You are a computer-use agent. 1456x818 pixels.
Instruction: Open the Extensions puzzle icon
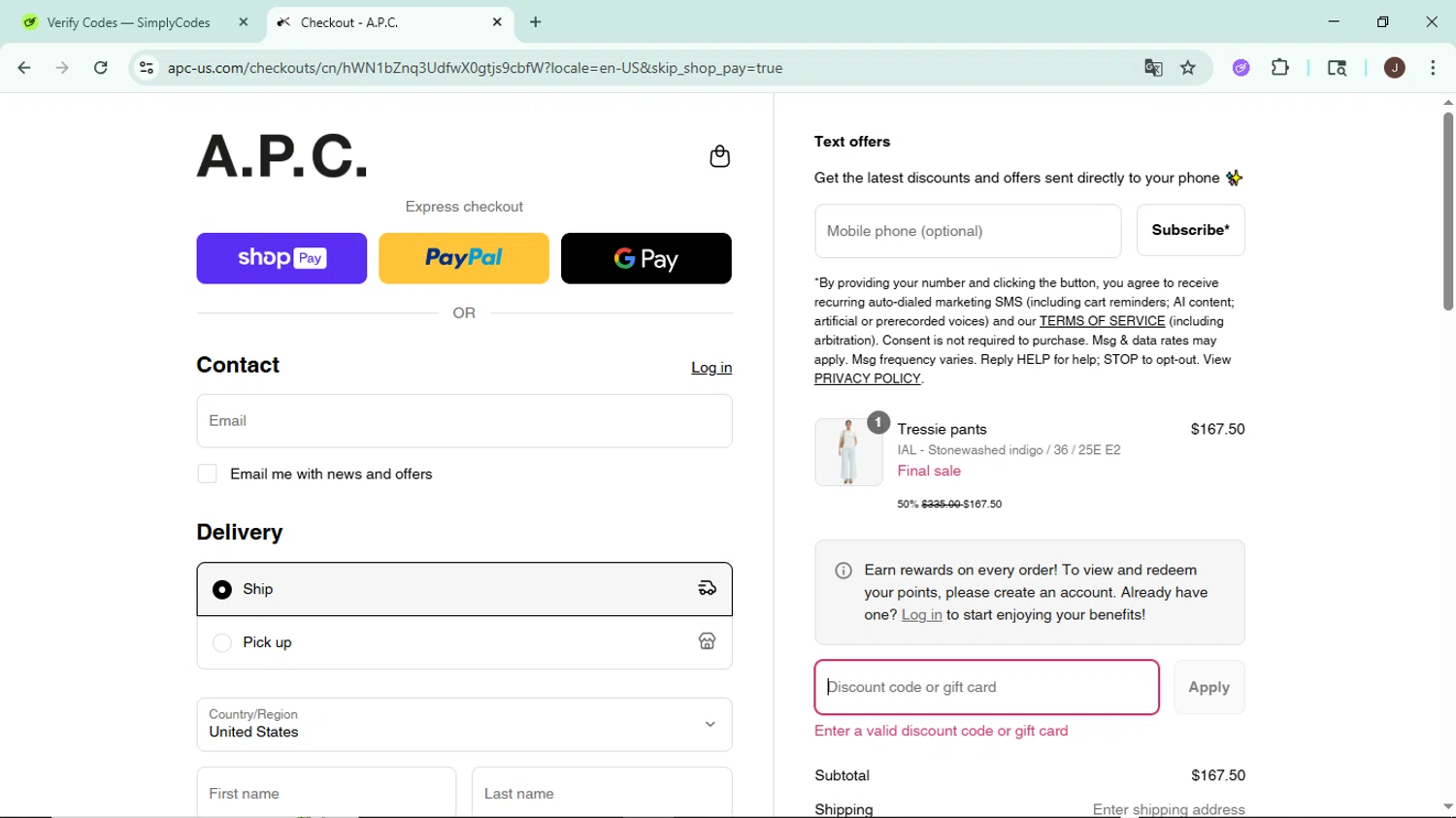click(1280, 68)
